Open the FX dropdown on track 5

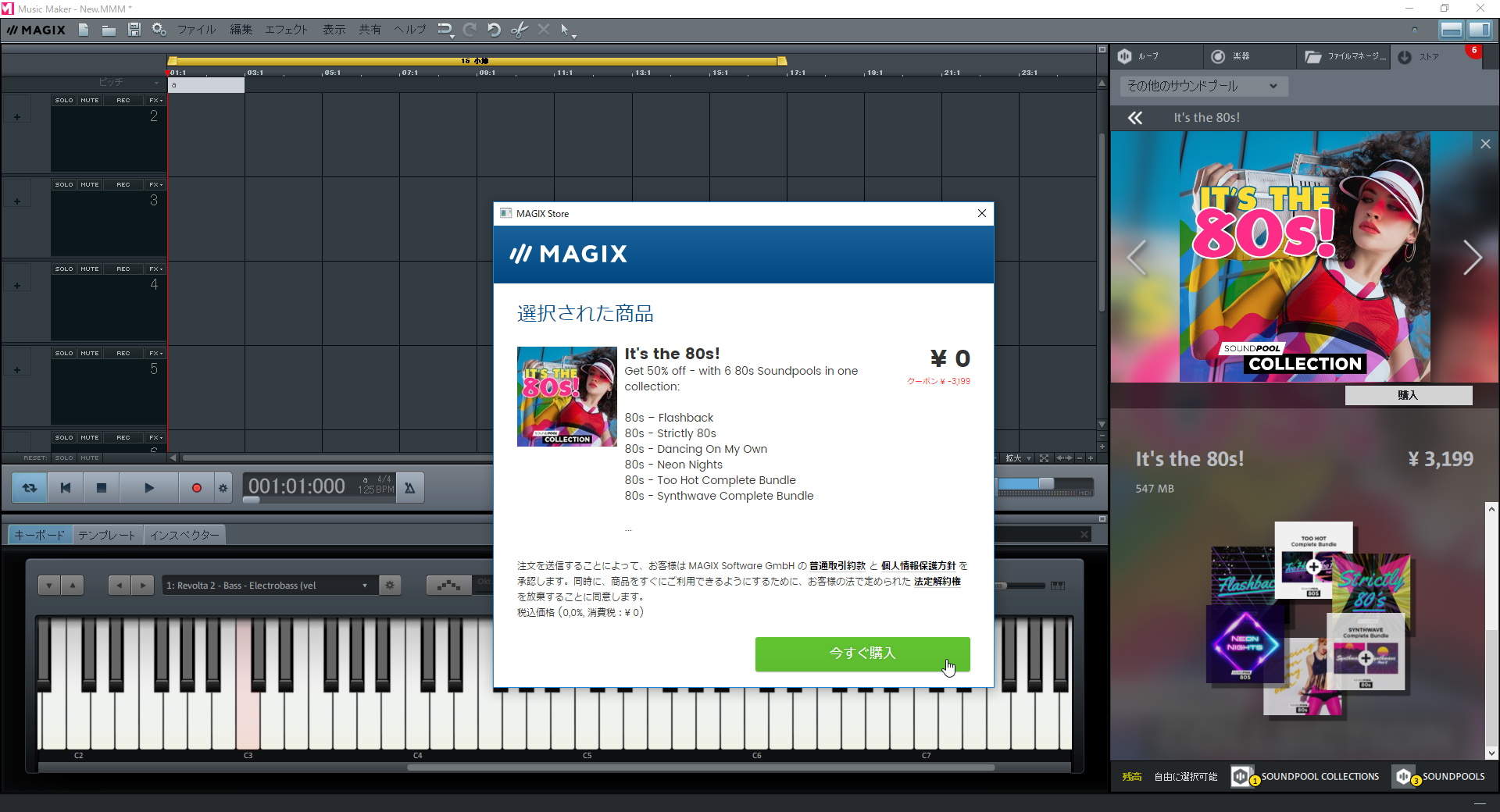[155, 354]
